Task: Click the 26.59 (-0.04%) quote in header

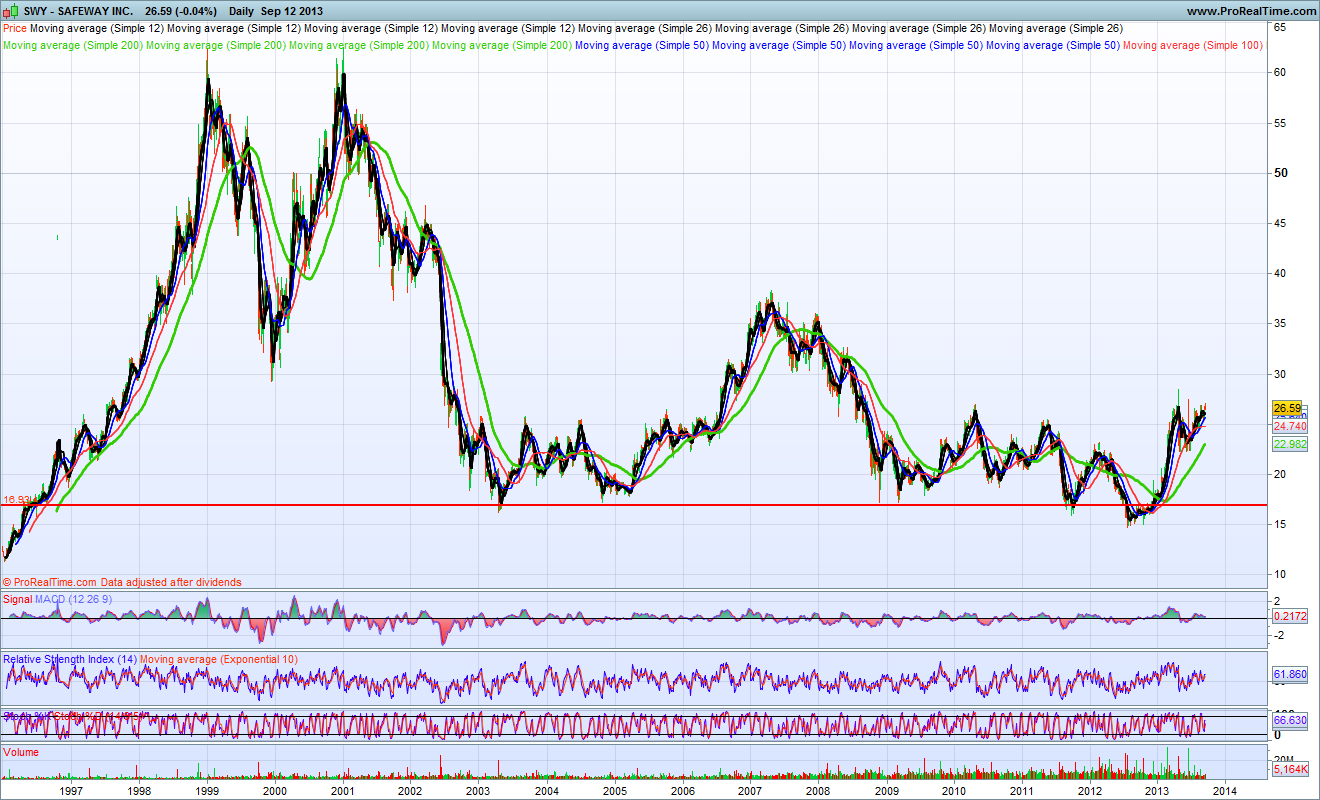Action: point(180,11)
